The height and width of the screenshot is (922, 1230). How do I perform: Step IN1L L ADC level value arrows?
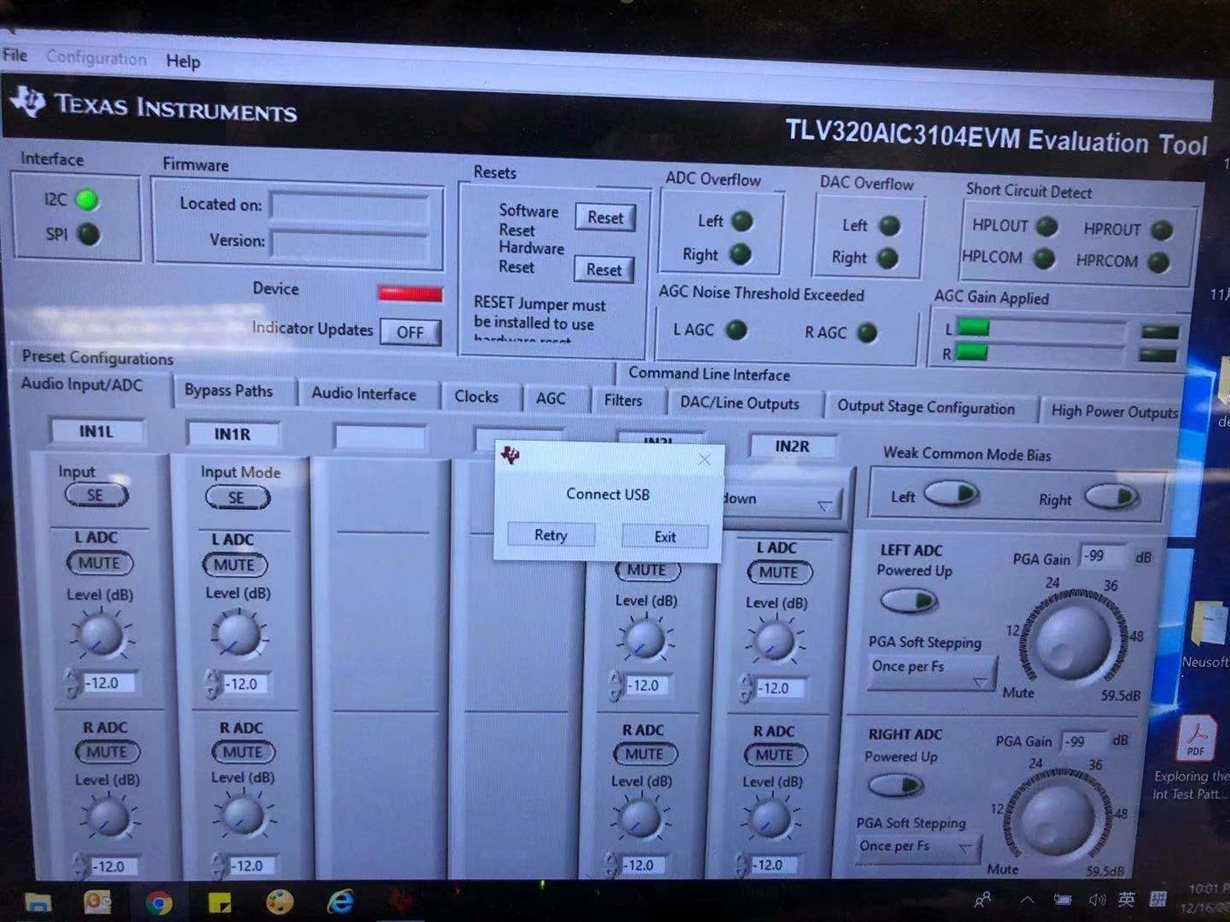pyautogui.click(x=72, y=683)
